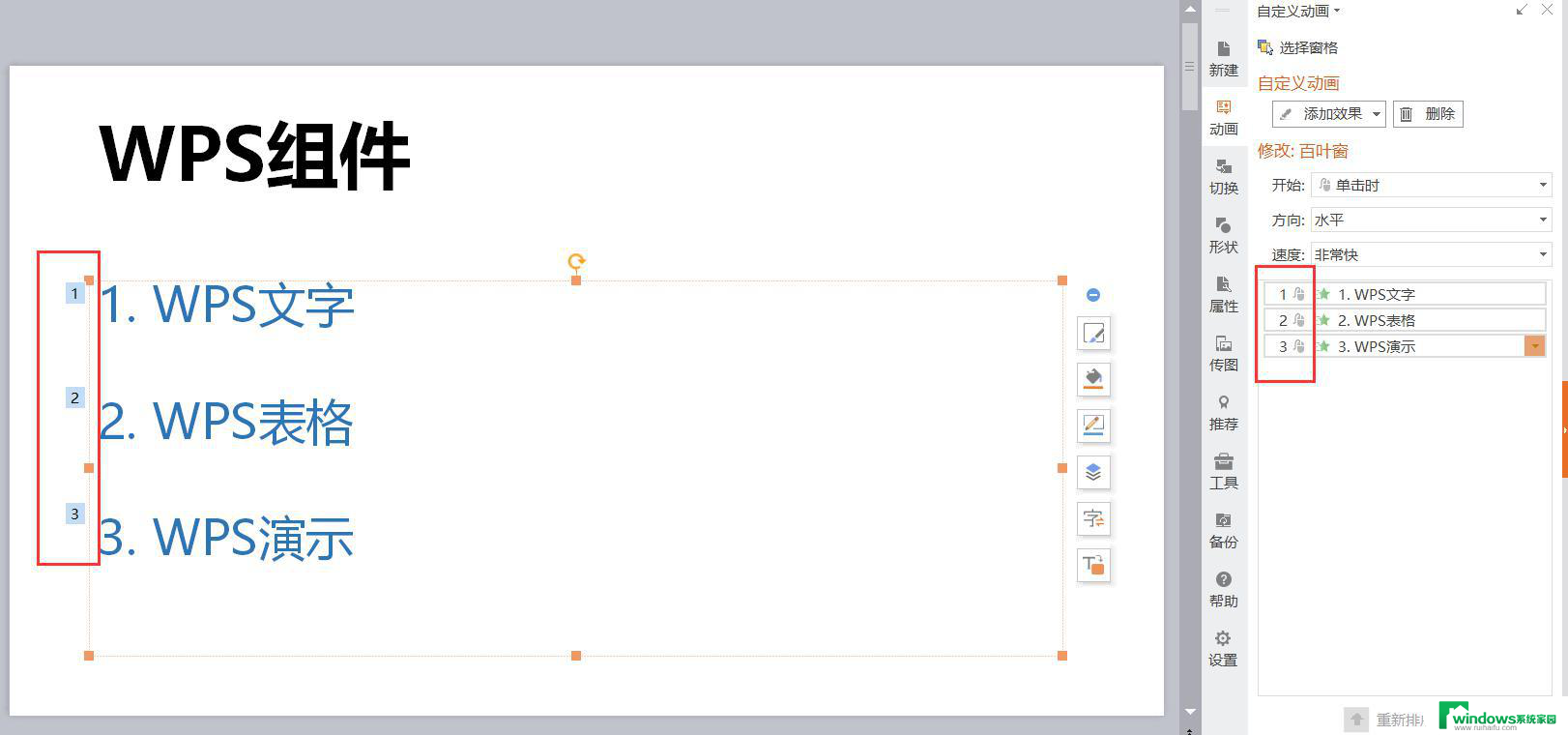Open the 设置 settings sidebar tab
Screen dimensions: 1568x735
coord(1223,649)
